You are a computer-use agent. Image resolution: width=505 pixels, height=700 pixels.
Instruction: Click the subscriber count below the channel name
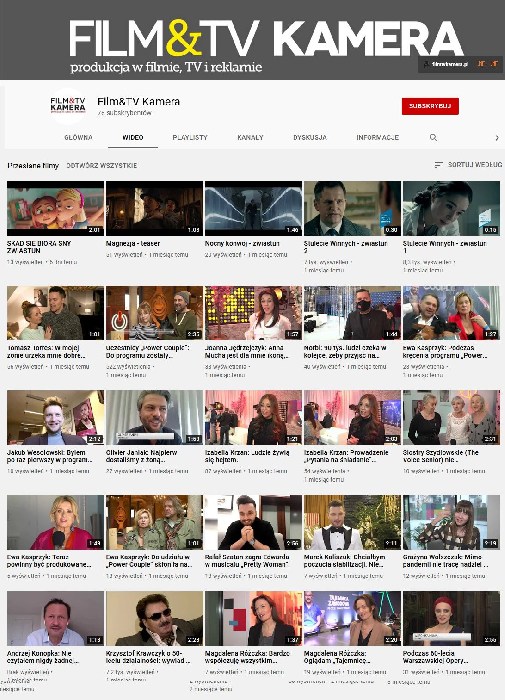(x=125, y=113)
